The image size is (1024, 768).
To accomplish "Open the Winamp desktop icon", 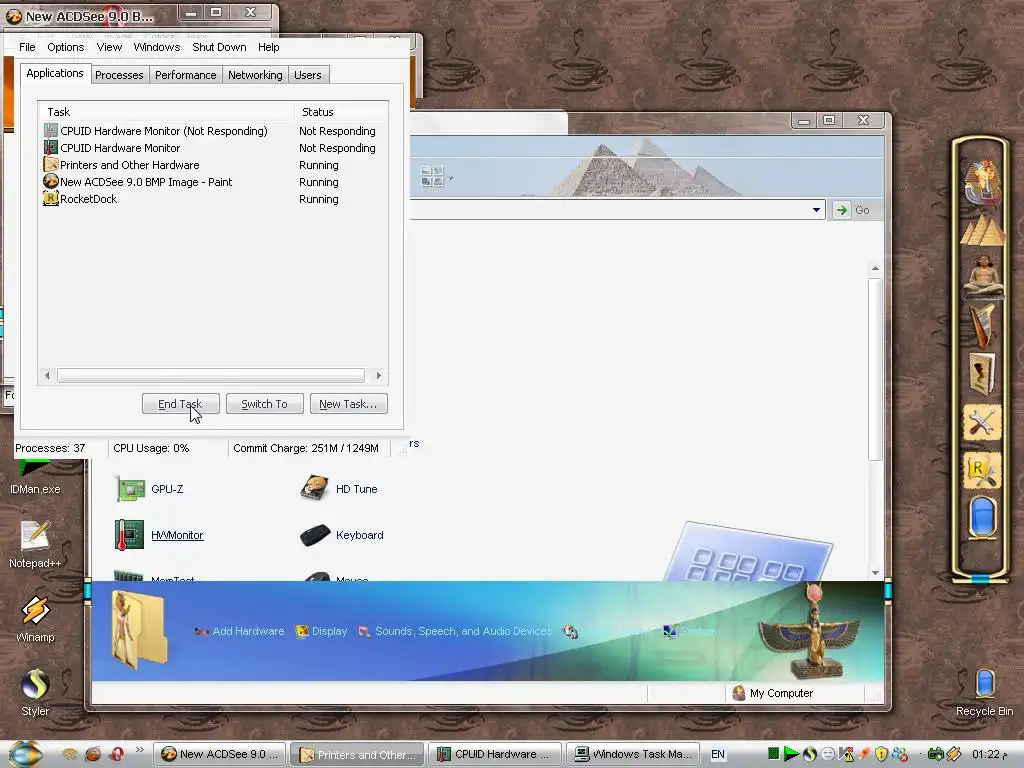I will (x=35, y=618).
